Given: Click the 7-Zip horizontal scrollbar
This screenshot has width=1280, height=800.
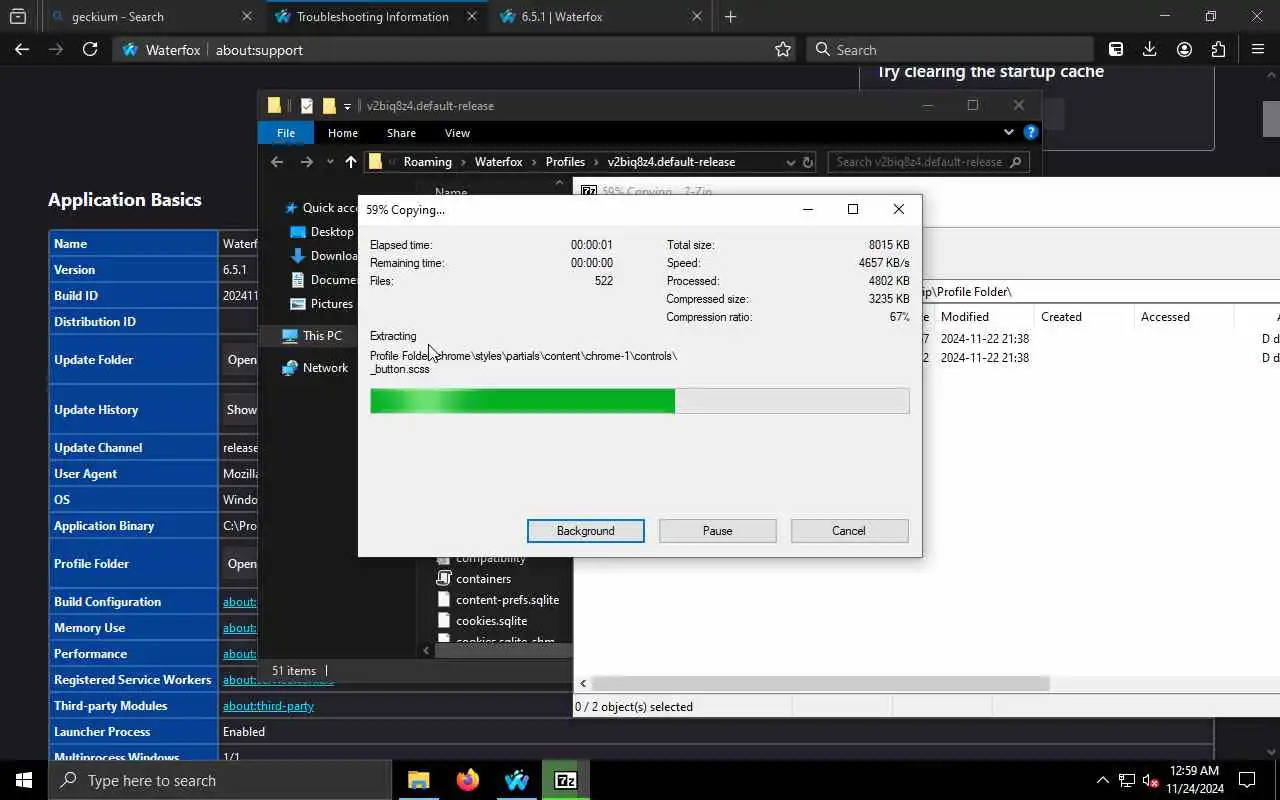Looking at the screenshot, I should click(x=820, y=684).
